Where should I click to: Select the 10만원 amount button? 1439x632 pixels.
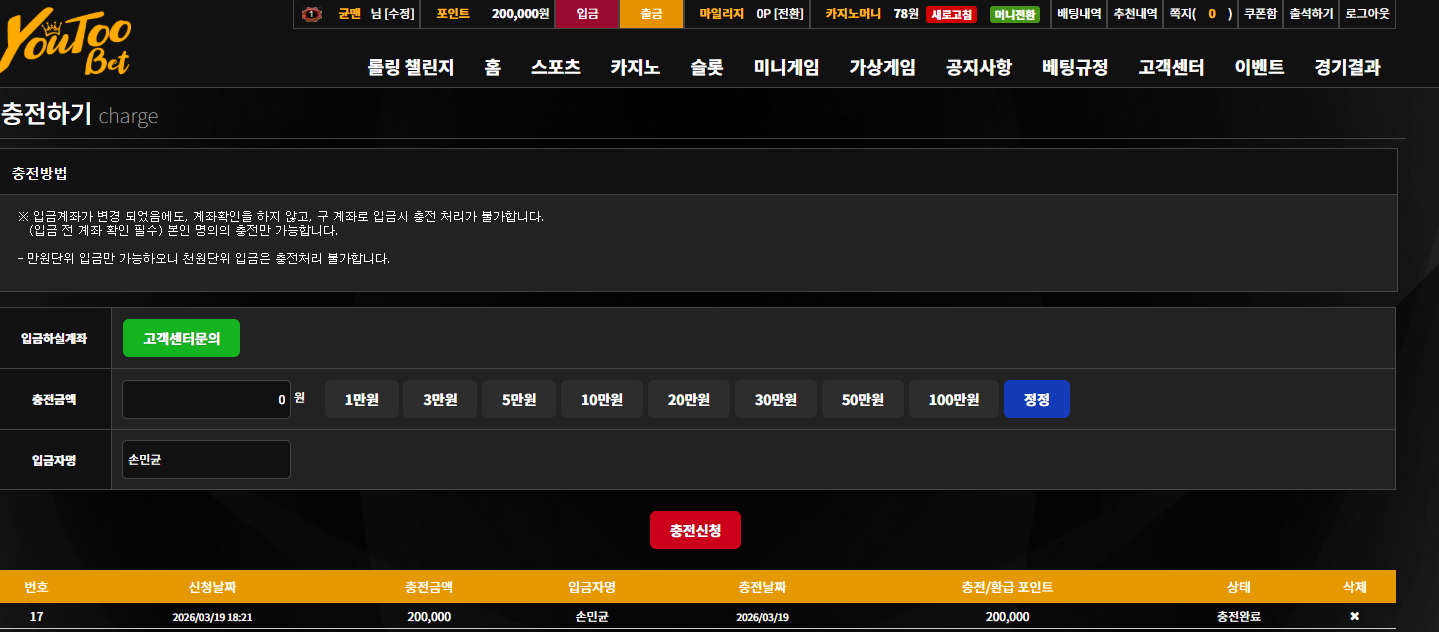602,399
